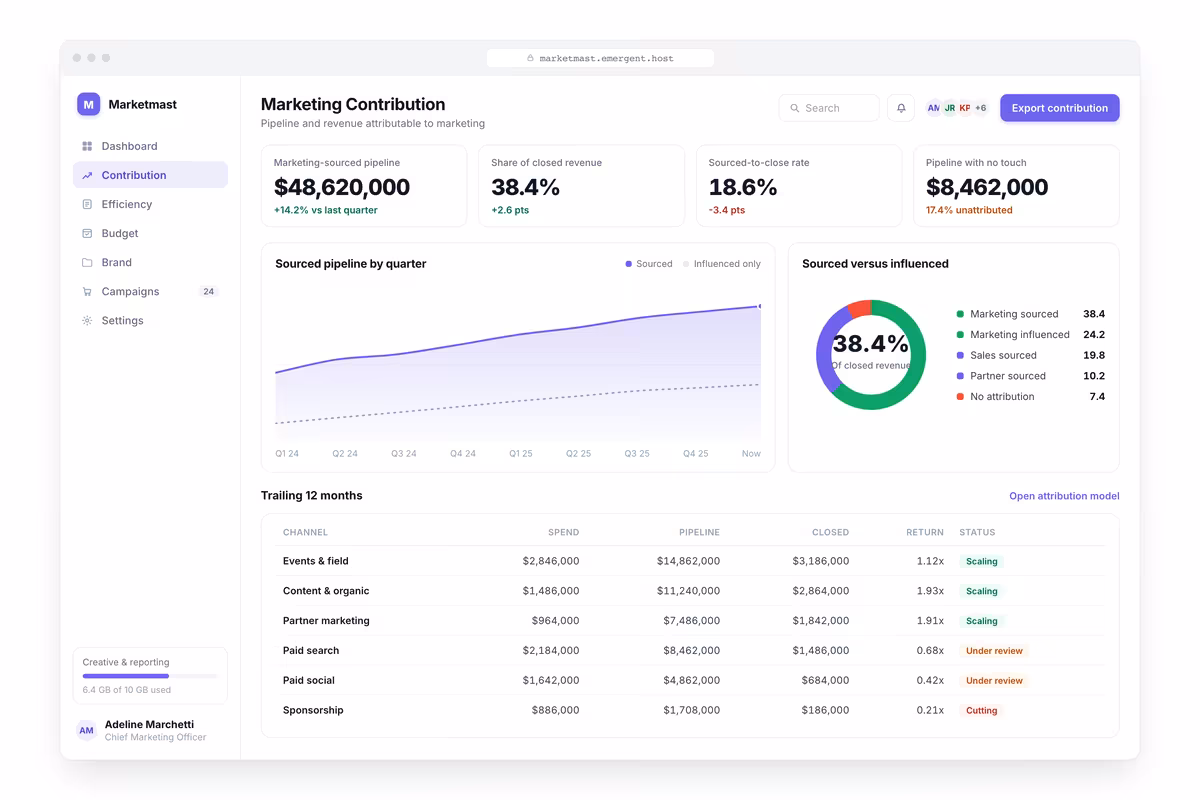Click the 17.4% unattributed text

tap(969, 210)
